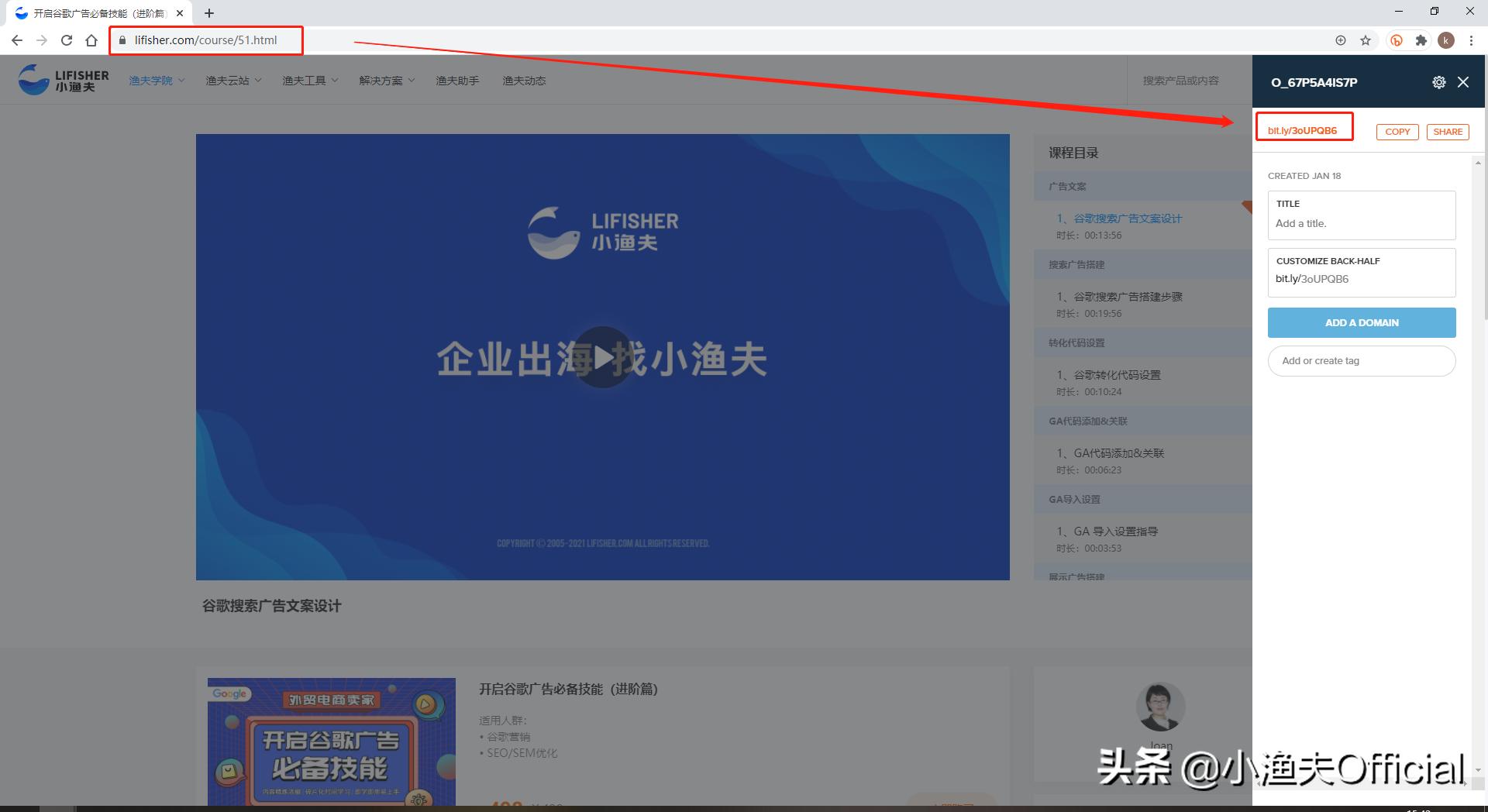Bookmark this page with the star icon
The image size is (1488, 812).
[1366, 40]
